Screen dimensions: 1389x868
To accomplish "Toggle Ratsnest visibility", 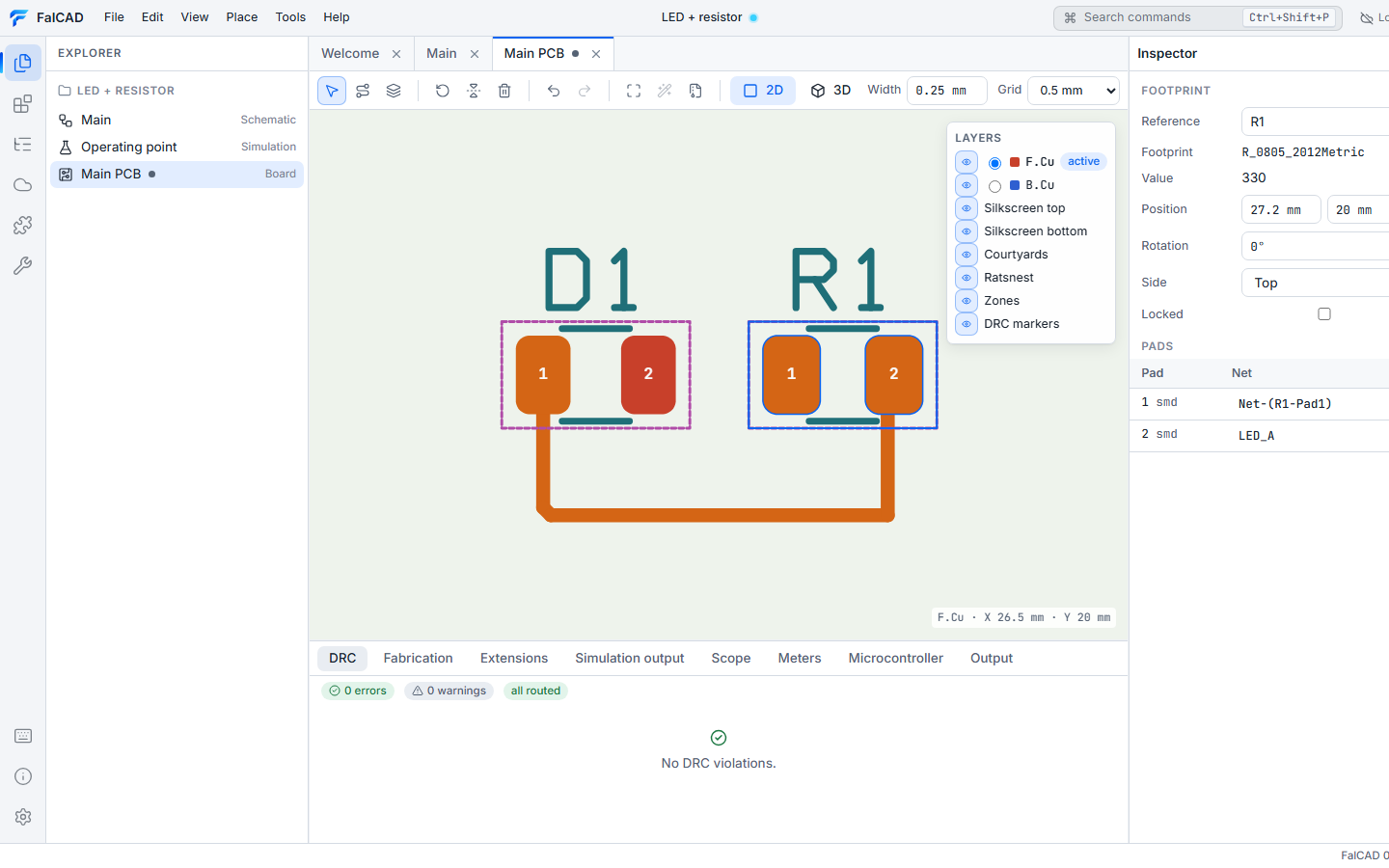I will [x=967, y=278].
